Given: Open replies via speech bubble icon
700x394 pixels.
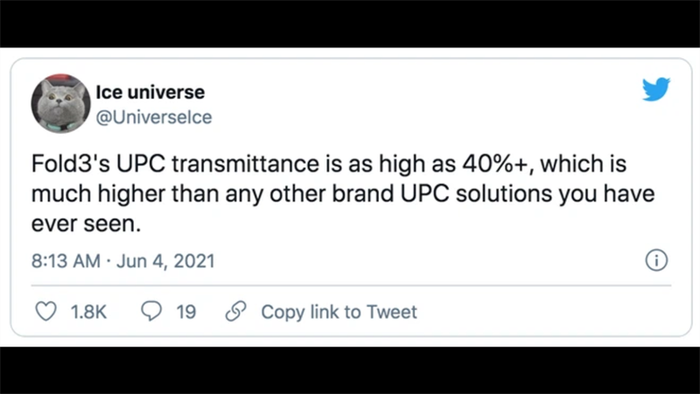Looking at the screenshot, I should [x=151, y=311].
